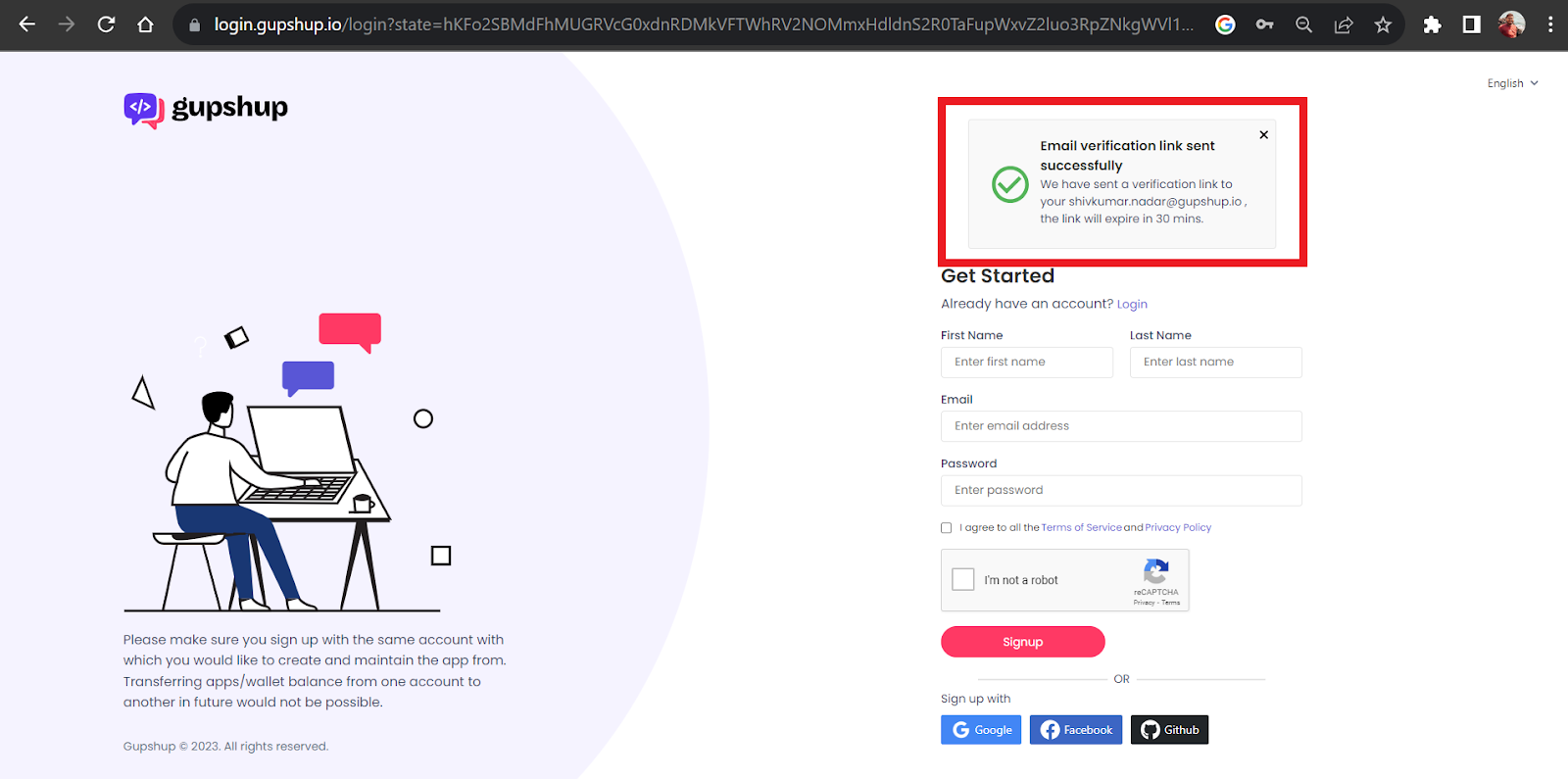Bookmark this page with the star icon
Viewport: 1568px width, 779px height.
pyautogui.click(x=1383, y=24)
